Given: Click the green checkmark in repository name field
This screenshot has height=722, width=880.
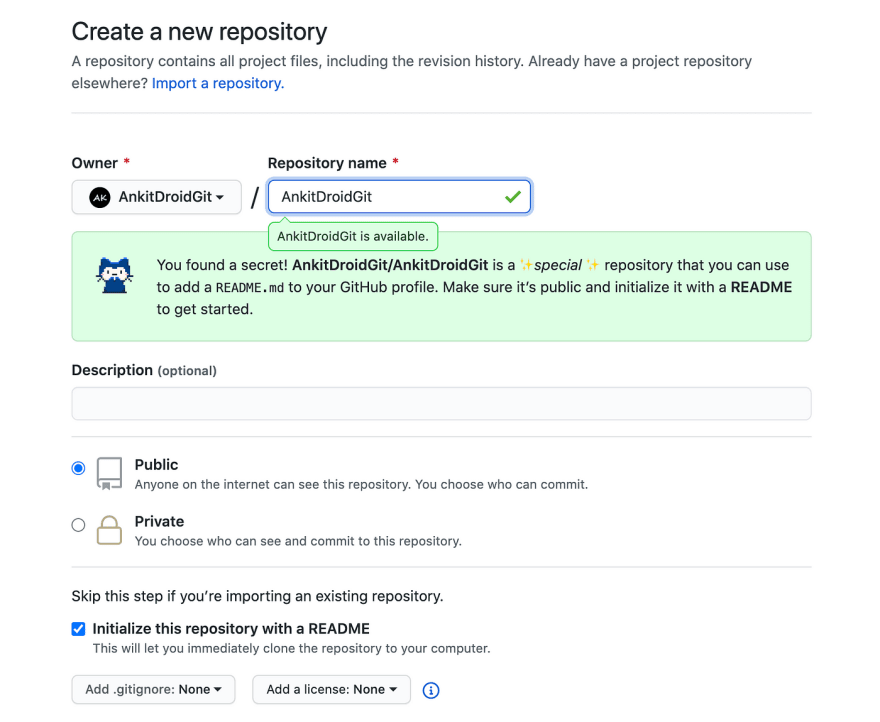Looking at the screenshot, I should click(512, 197).
